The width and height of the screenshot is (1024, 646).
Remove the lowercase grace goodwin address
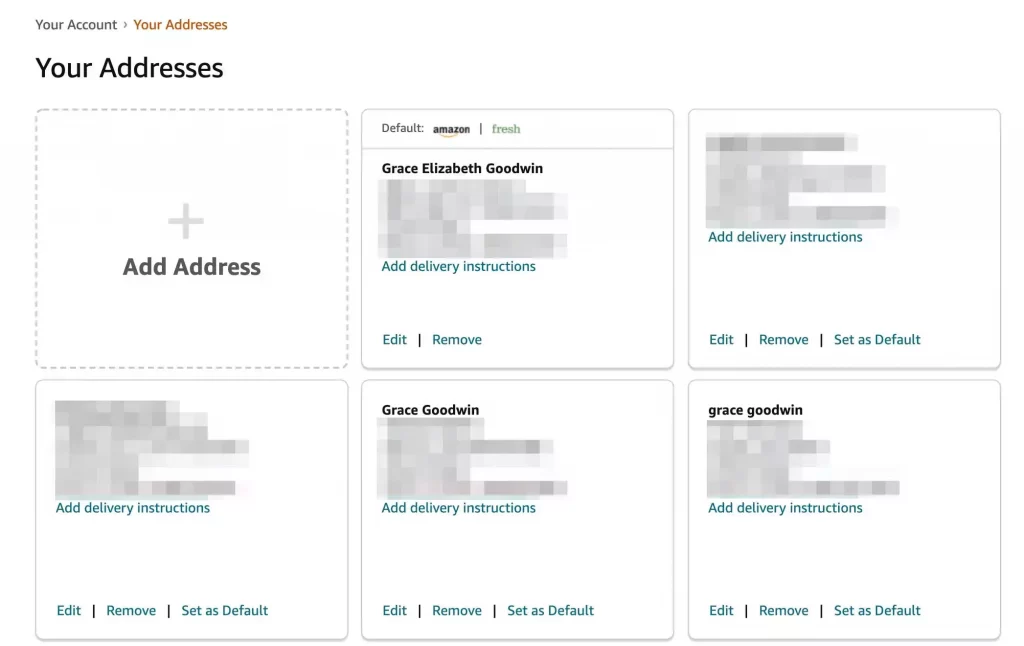(784, 611)
